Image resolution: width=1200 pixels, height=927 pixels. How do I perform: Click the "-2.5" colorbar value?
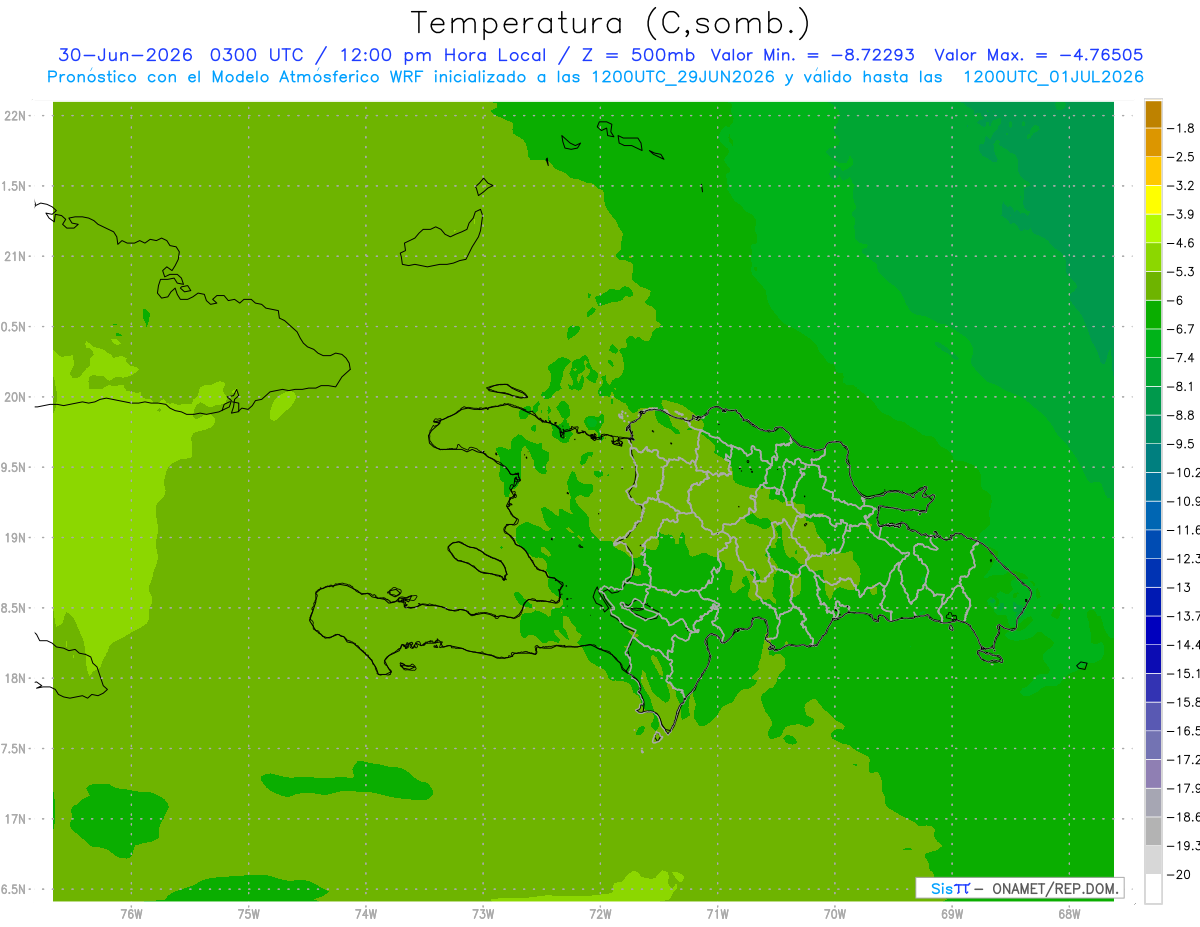point(1181,157)
